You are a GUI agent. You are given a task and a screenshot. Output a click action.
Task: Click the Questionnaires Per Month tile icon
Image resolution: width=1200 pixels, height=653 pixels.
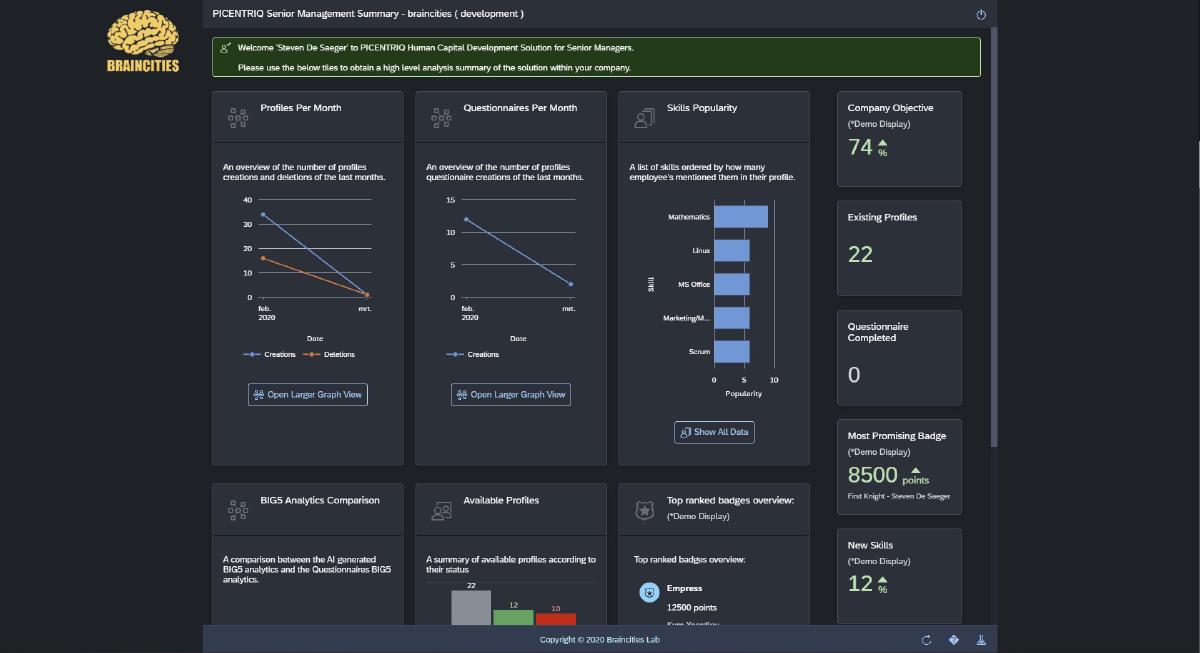pos(441,118)
